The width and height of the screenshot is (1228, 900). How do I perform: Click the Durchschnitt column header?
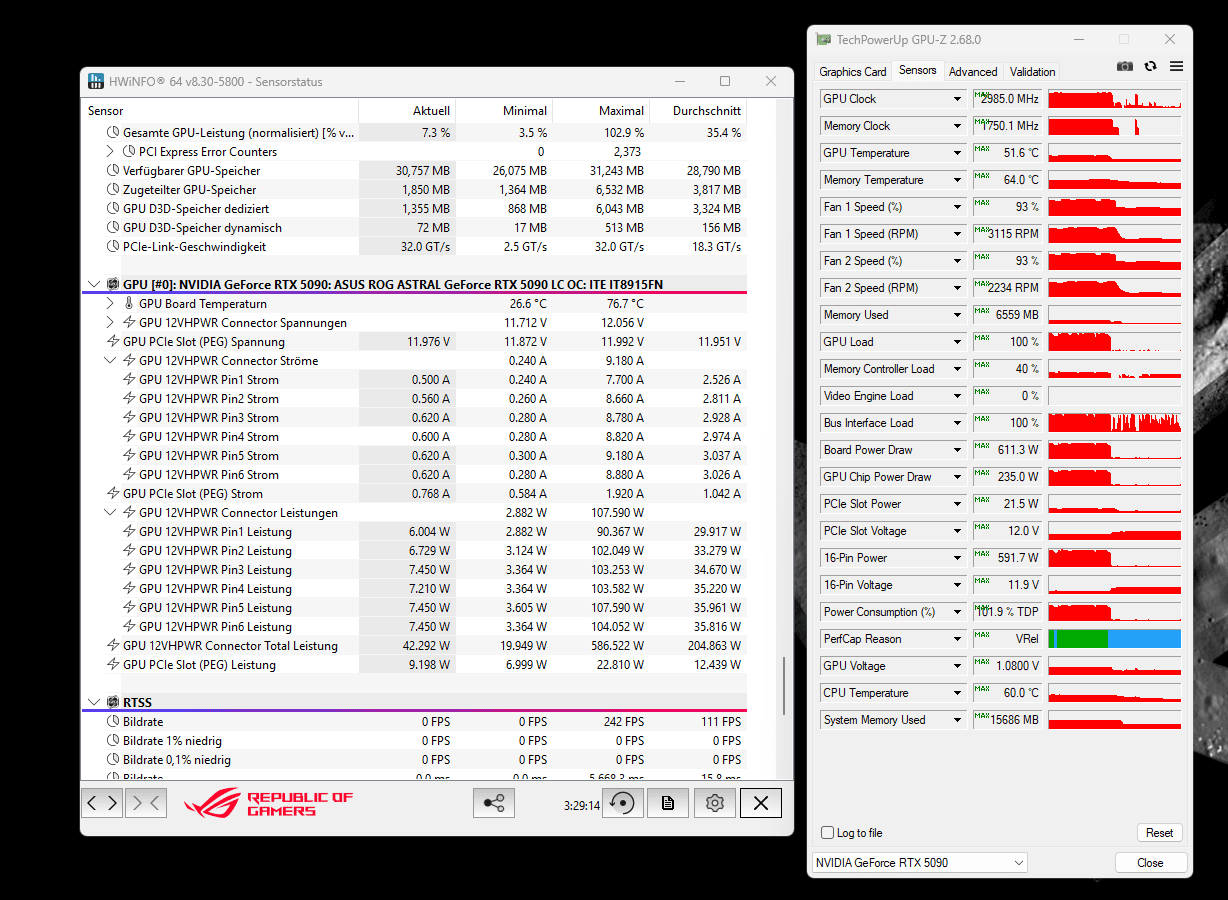(x=698, y=111)
